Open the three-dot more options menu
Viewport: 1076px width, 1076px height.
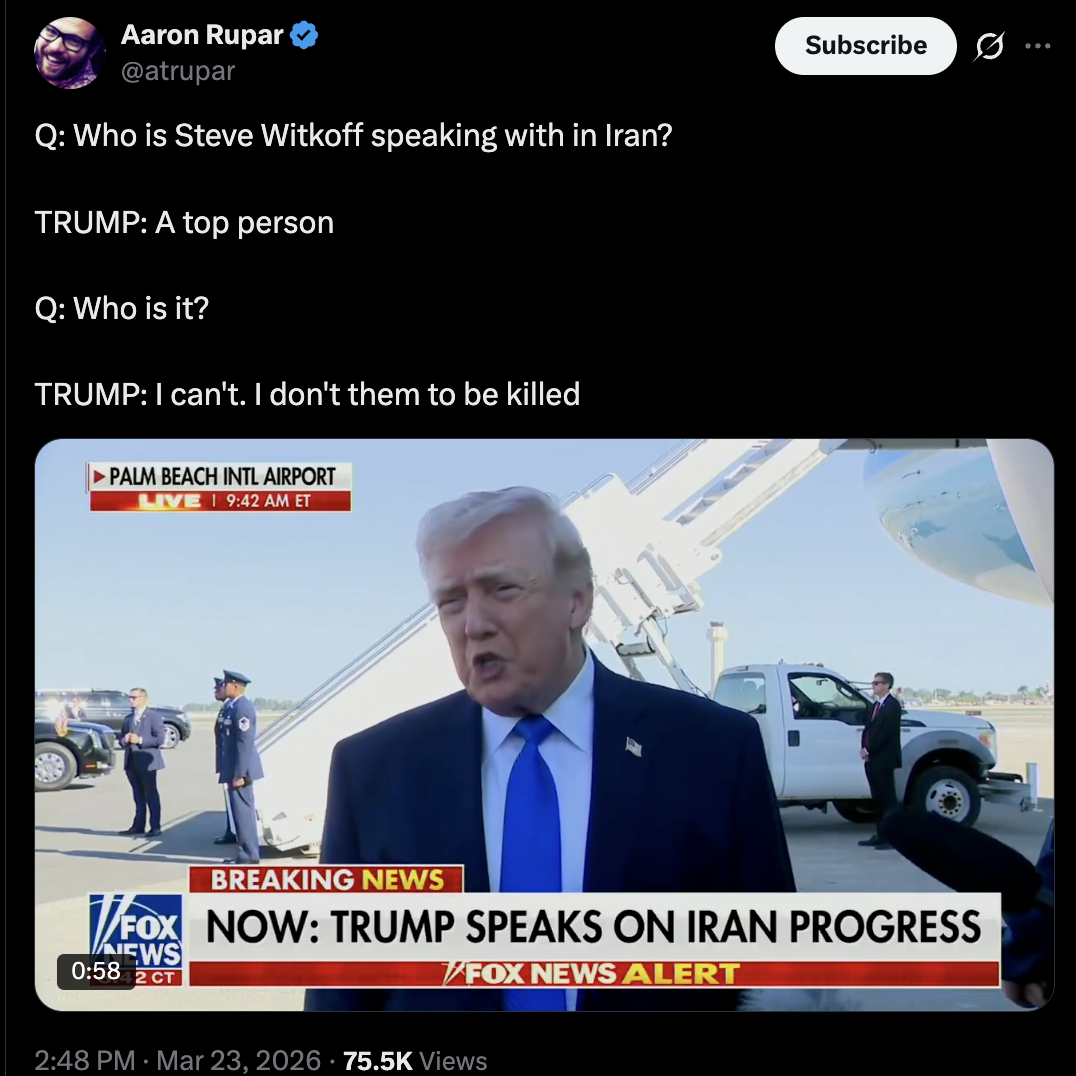coord(1037,46)
